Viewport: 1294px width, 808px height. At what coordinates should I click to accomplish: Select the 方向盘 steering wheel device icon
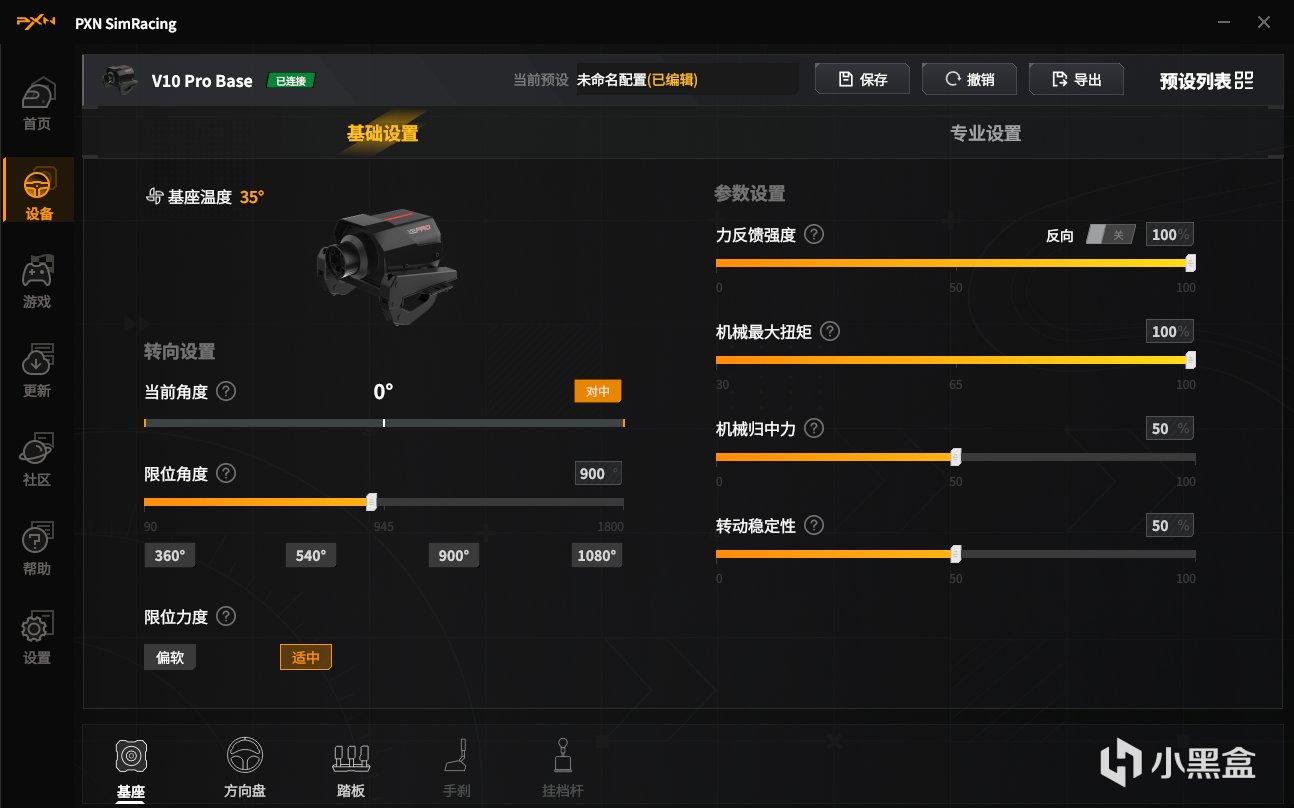[x=245, y=757]
